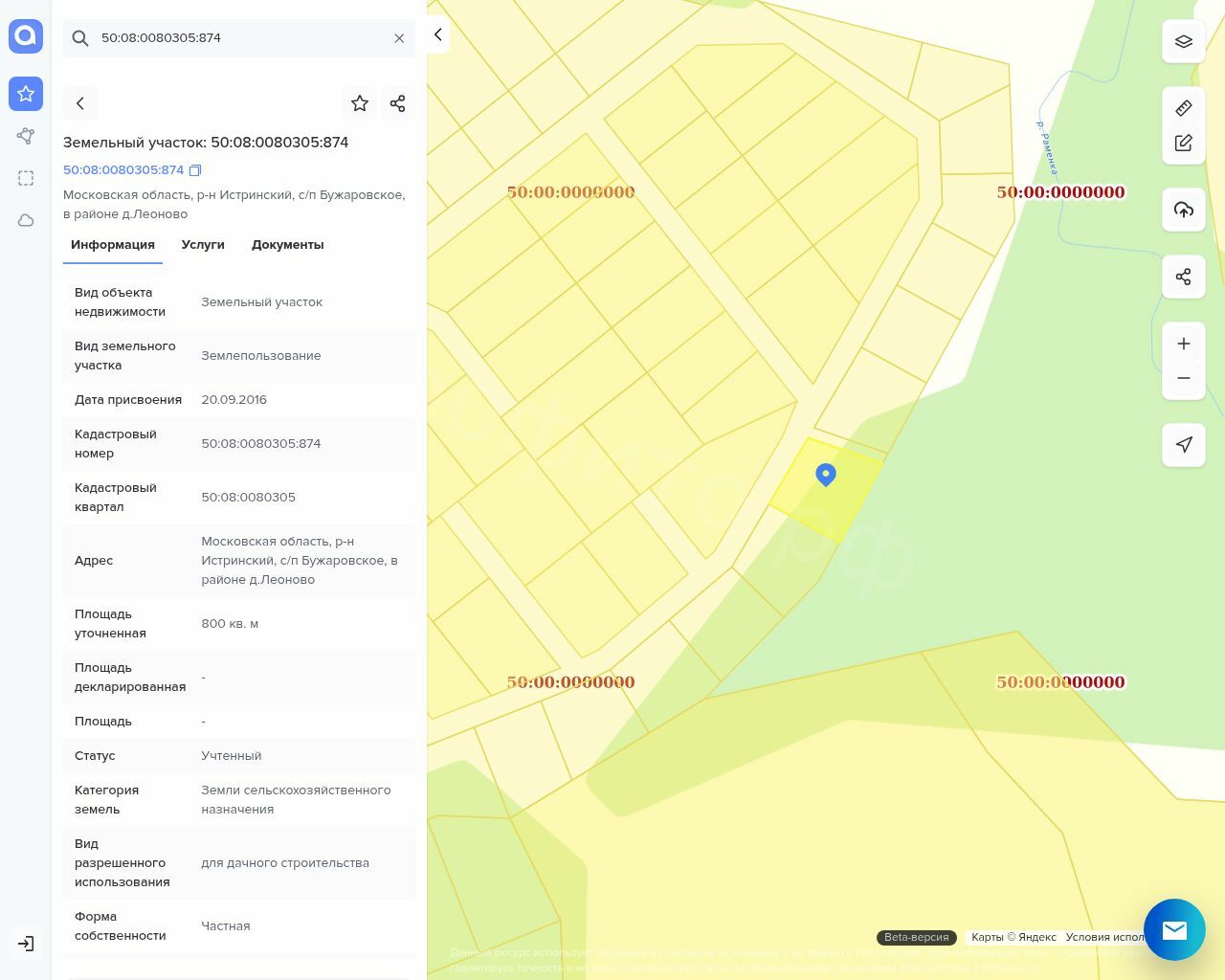Zoom in on the map
This screenshot has width=1225, height=980.
(x=1184, y=344)
